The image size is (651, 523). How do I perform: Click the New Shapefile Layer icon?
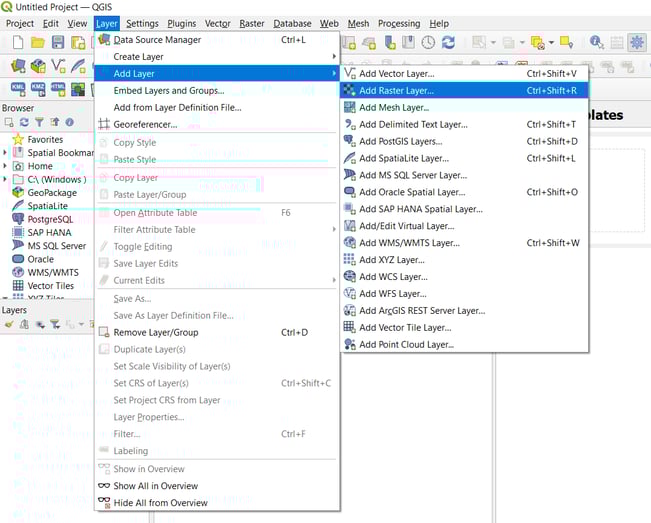point(59,66)
